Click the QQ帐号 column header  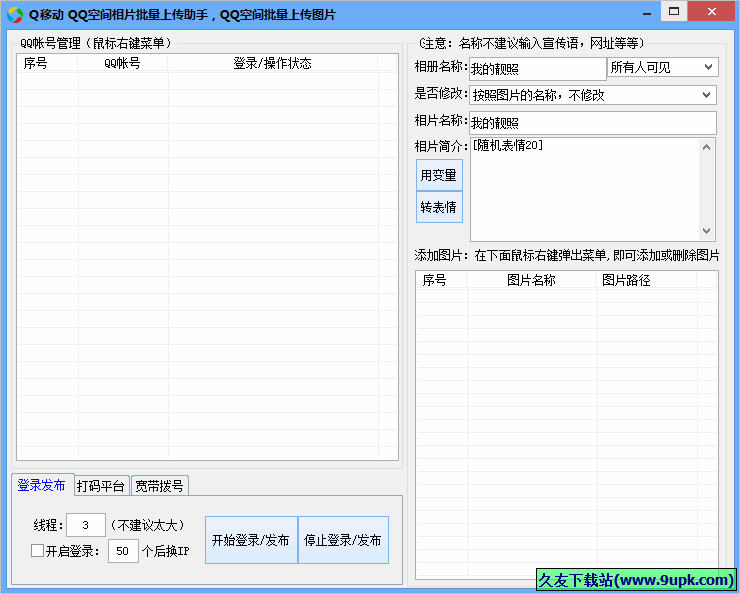click(x=123, y=63)
